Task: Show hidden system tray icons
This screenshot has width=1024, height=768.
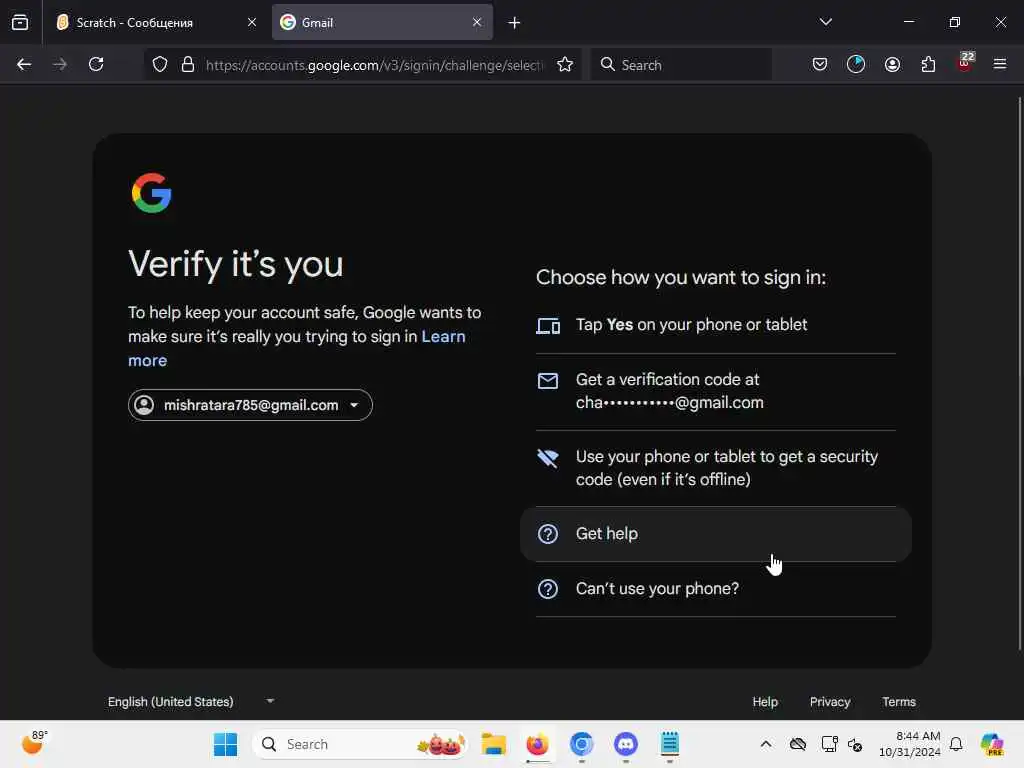Action: [766, 744]
